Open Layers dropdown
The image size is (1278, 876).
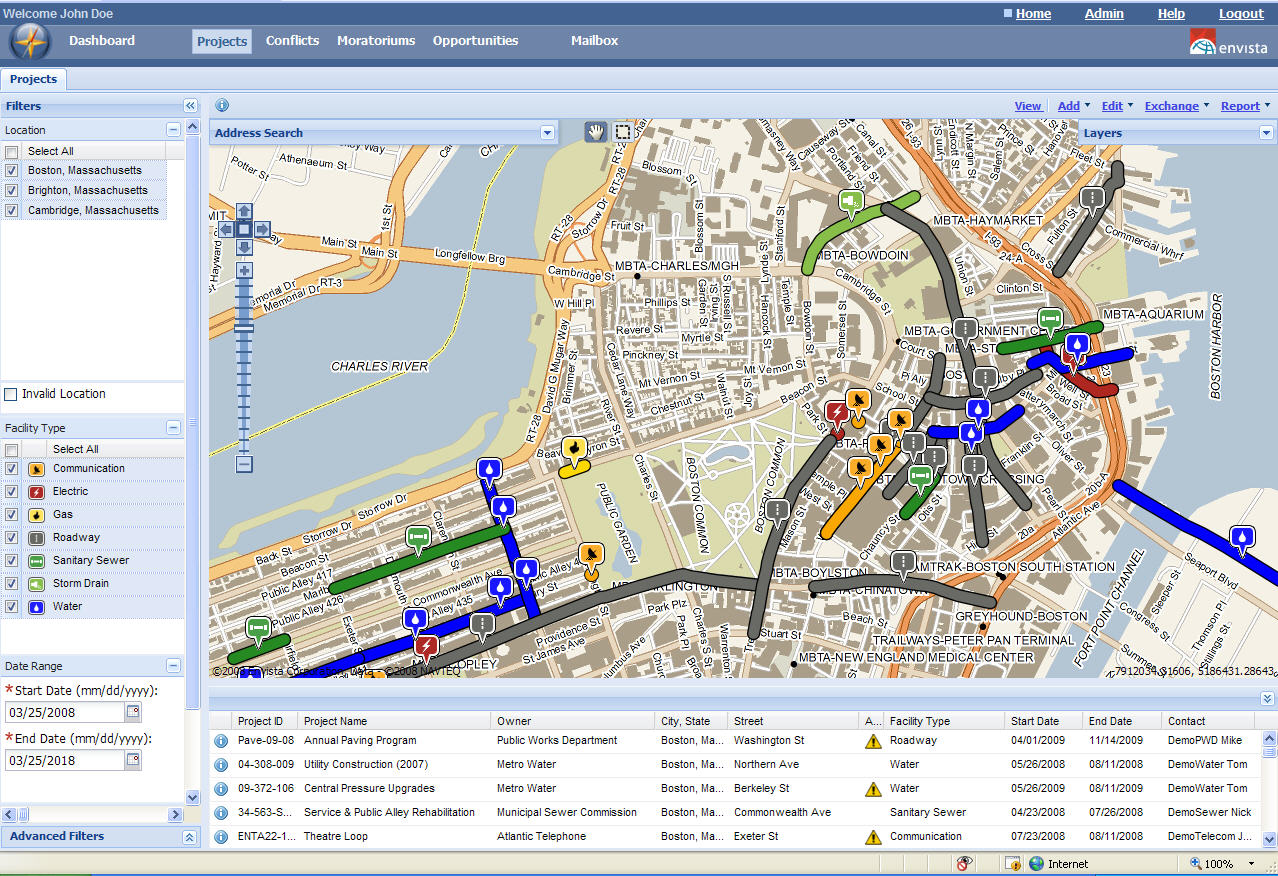point(1266,132)
